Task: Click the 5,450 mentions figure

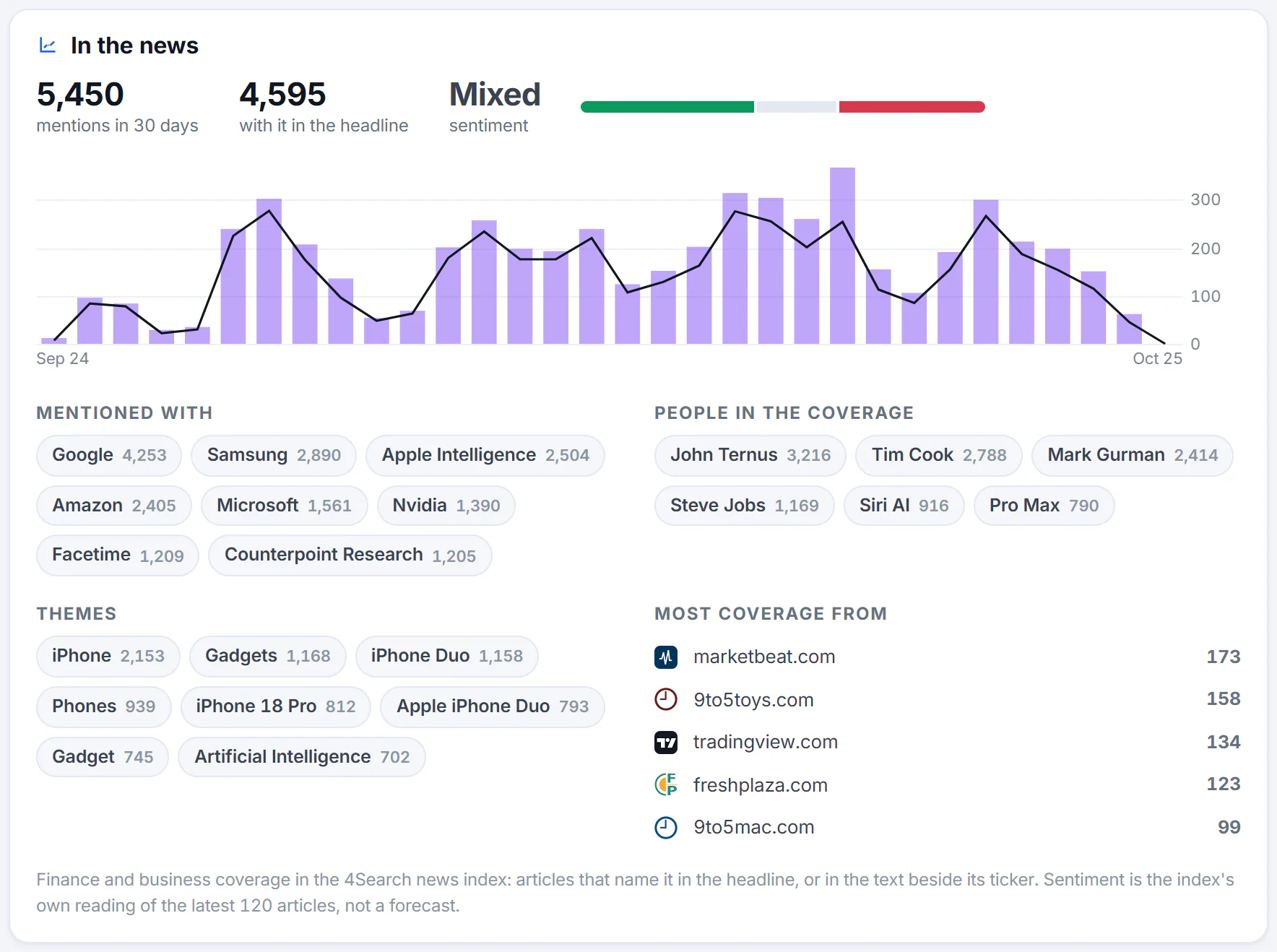Action: click(80, 95)
